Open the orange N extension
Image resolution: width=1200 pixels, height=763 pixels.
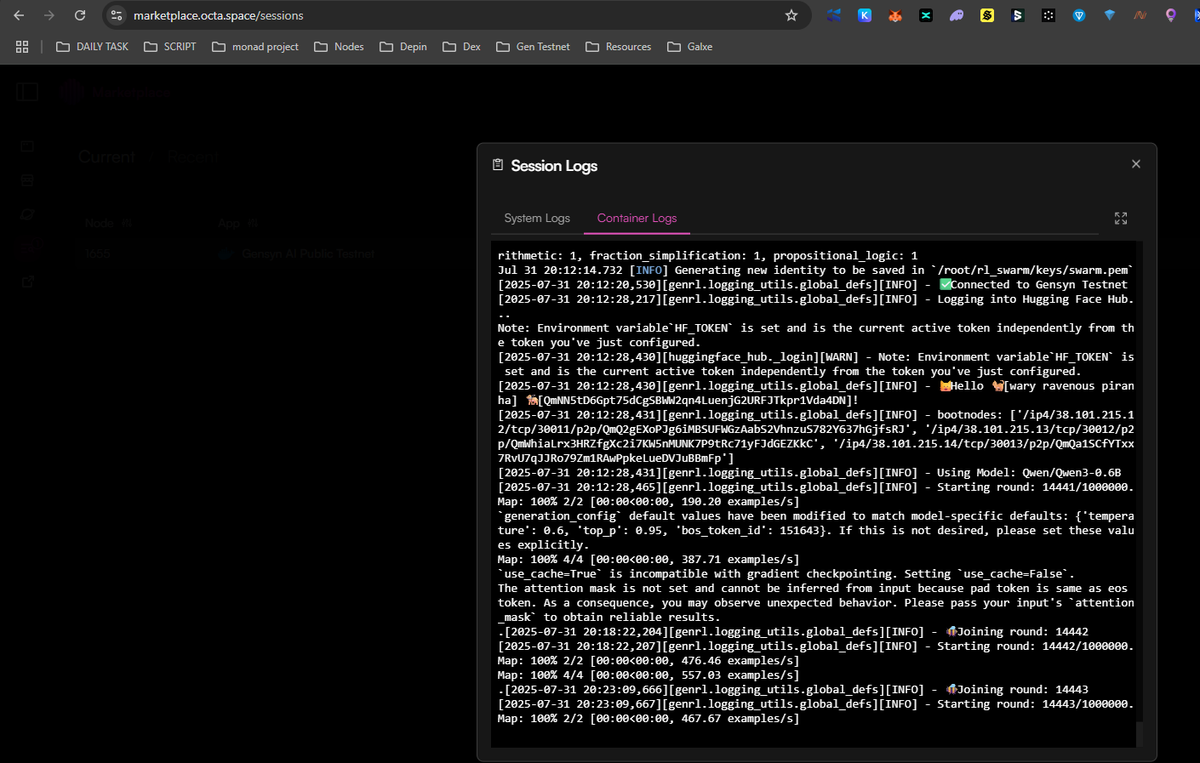tap(1140, 15)
